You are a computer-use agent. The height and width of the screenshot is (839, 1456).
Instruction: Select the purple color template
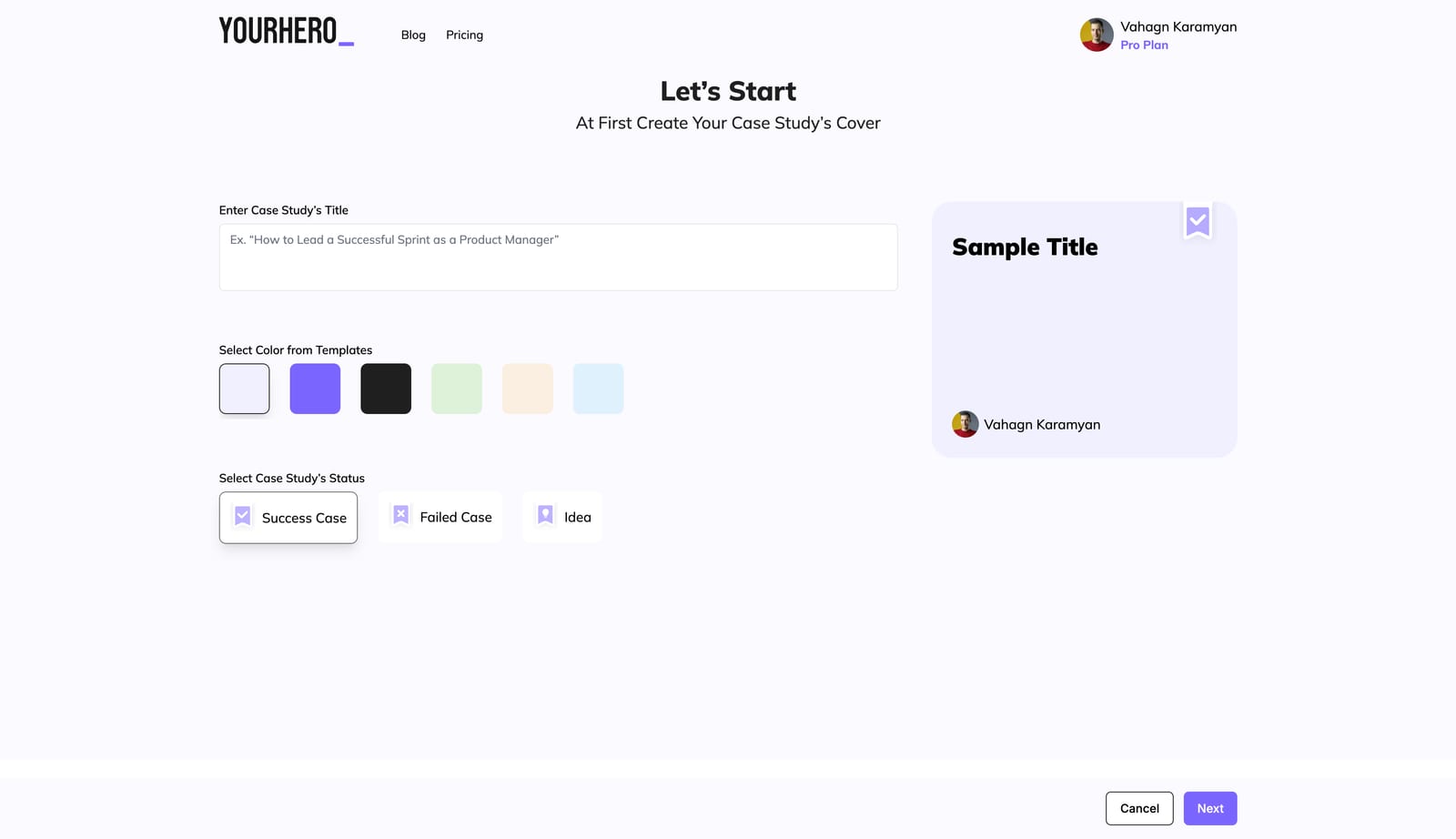coord(315,389)
